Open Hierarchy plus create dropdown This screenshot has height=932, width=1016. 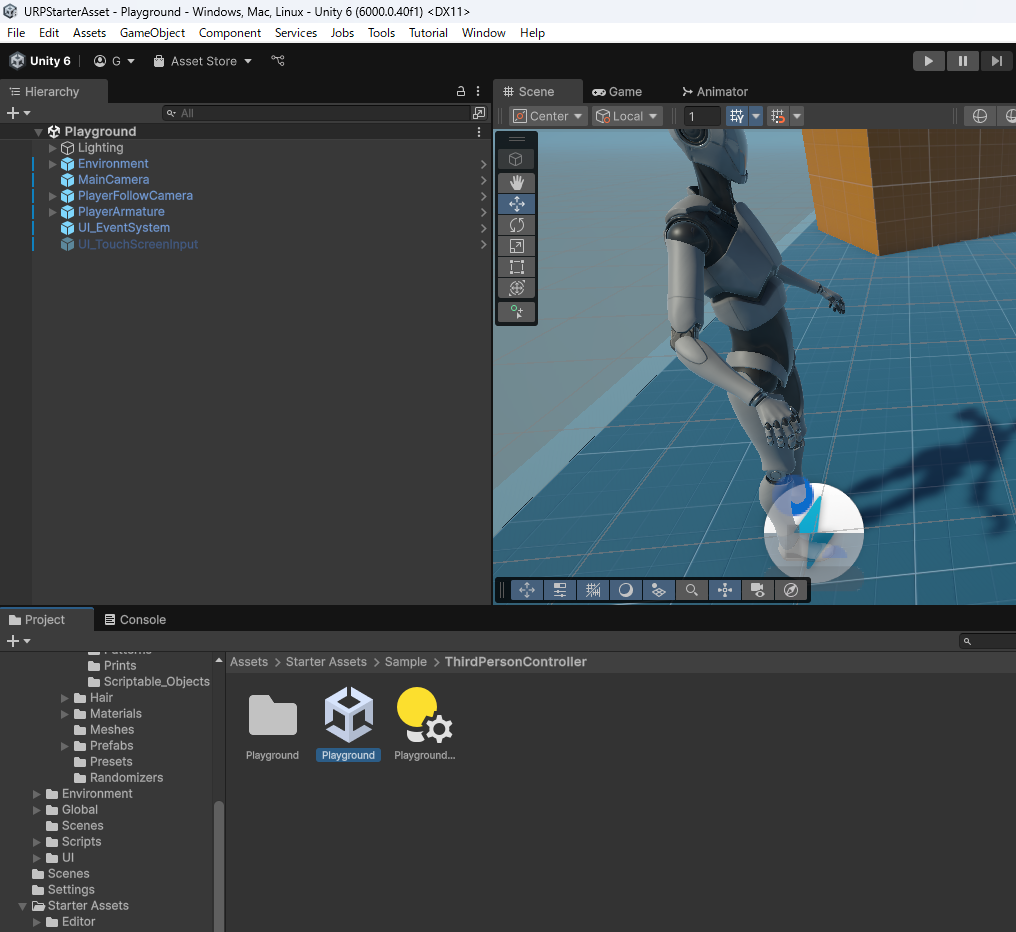[x=18, y=113]
